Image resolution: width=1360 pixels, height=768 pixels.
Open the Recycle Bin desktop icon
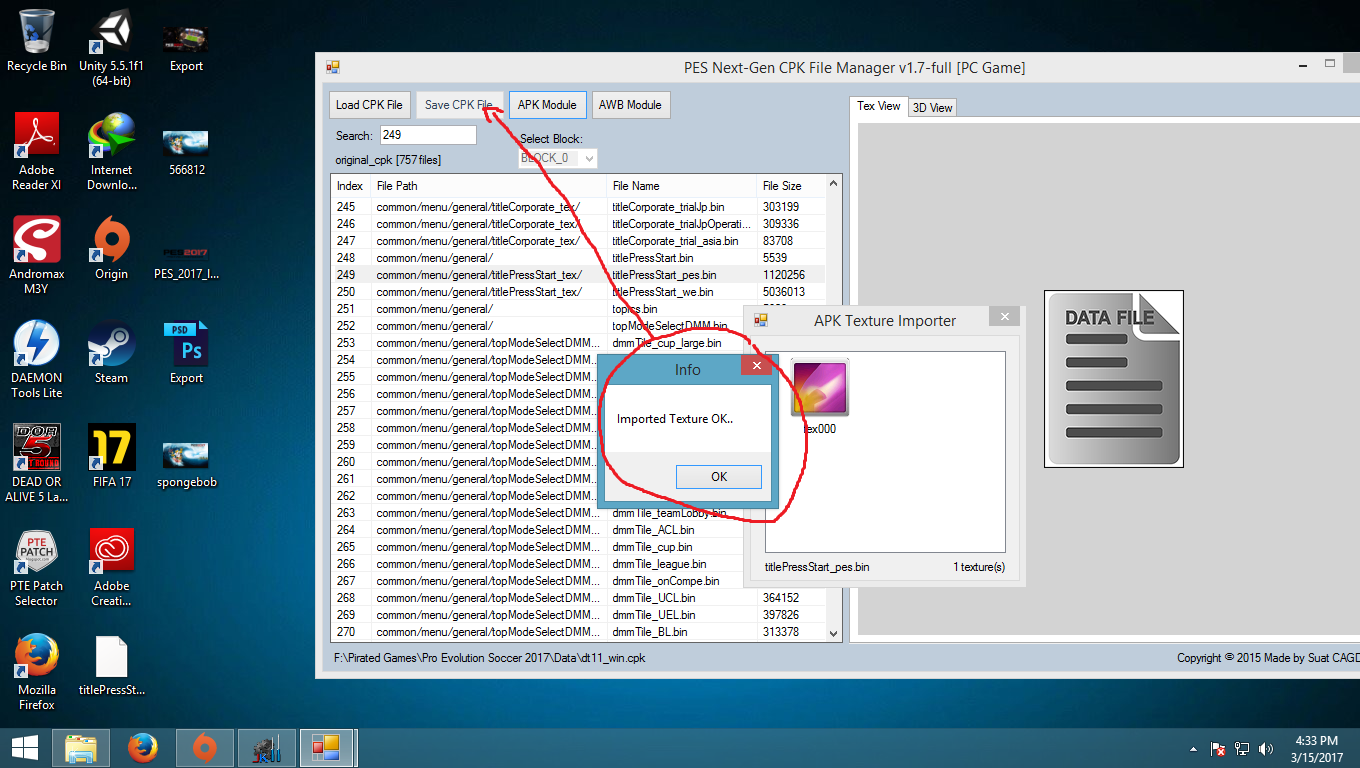coord(36,40)
